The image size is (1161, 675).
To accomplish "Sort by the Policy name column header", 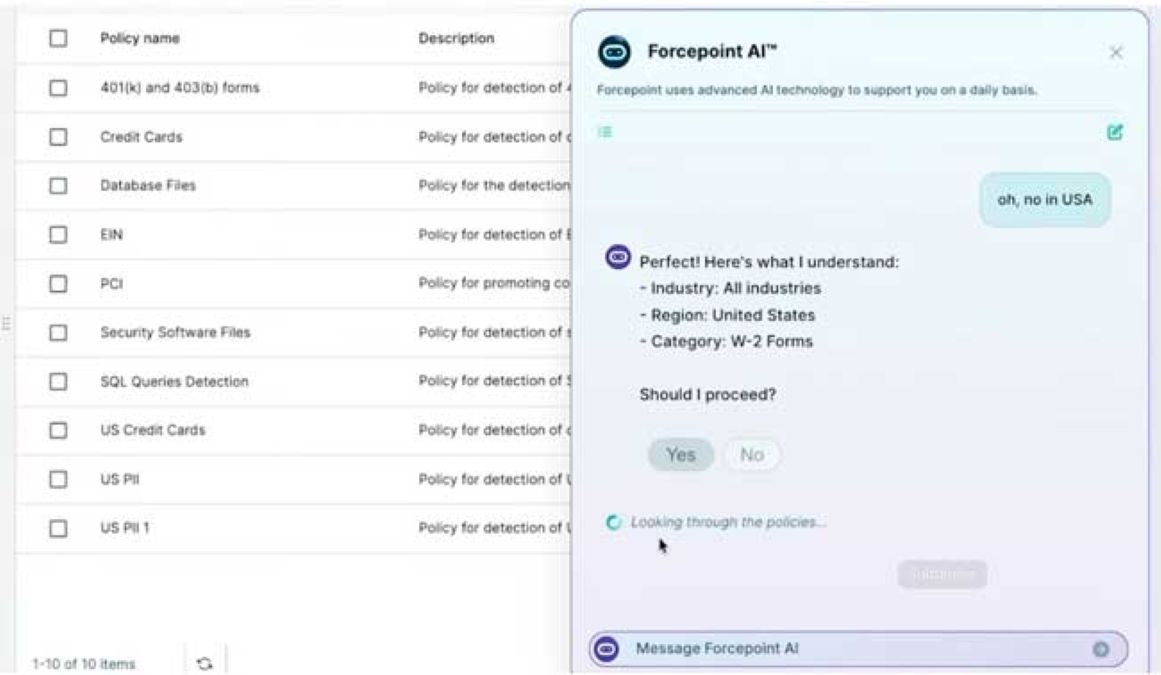I will point(140,38).
